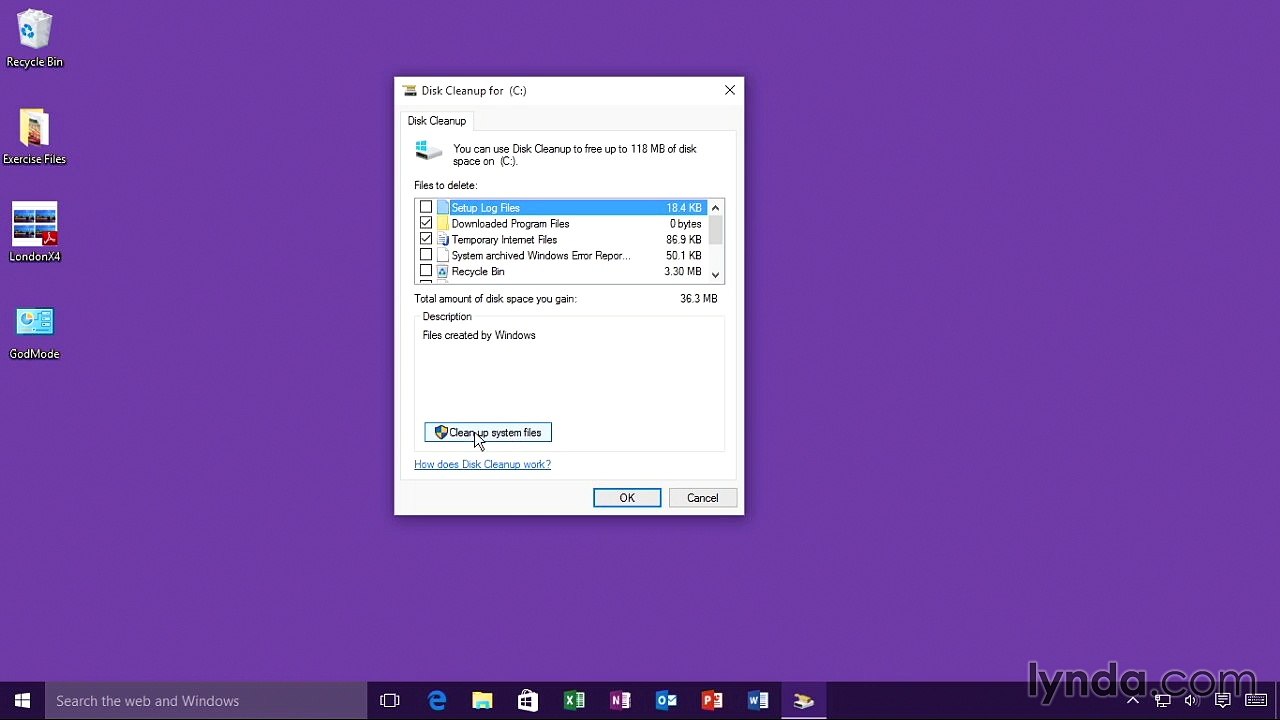
Task: Click the Show Desktop sliver on the taskbar
Action: coord(1277,701)
